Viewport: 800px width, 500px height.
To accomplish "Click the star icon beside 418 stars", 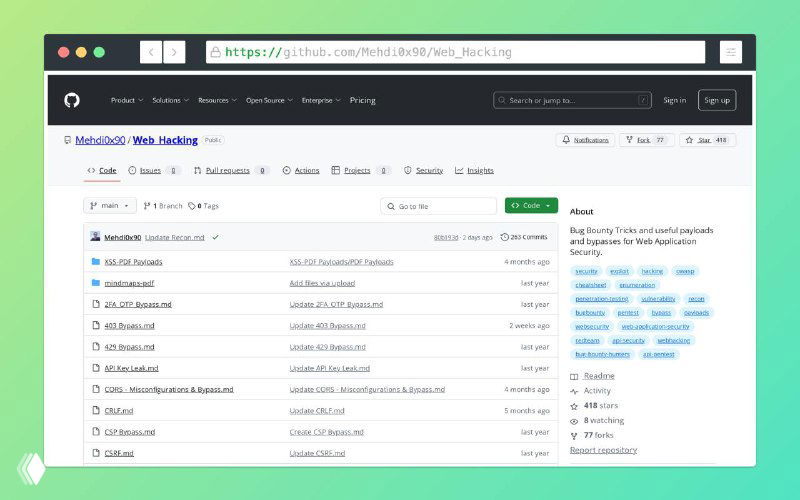I will pyautogui.click(x=574, y=406).
